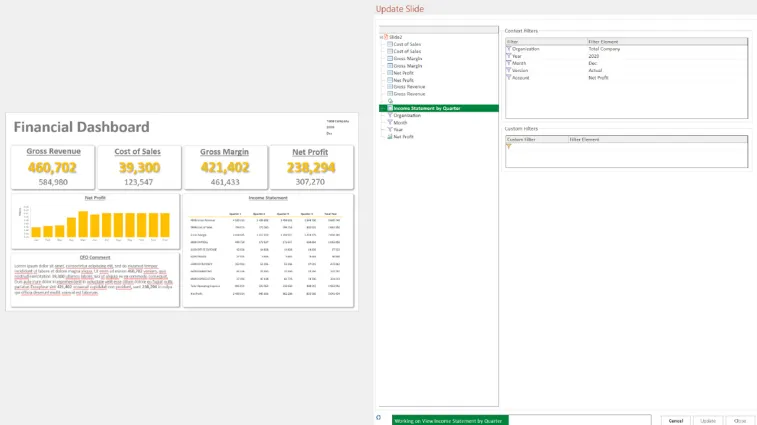Click the Close button in Update Slide dialog
757x425 pixels.
coord(740,421)
